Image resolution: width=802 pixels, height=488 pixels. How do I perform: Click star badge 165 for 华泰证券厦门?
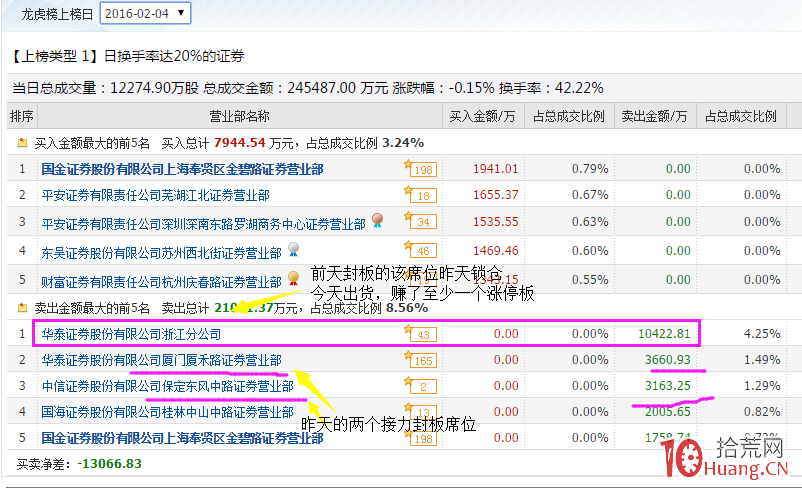(420, 360)
